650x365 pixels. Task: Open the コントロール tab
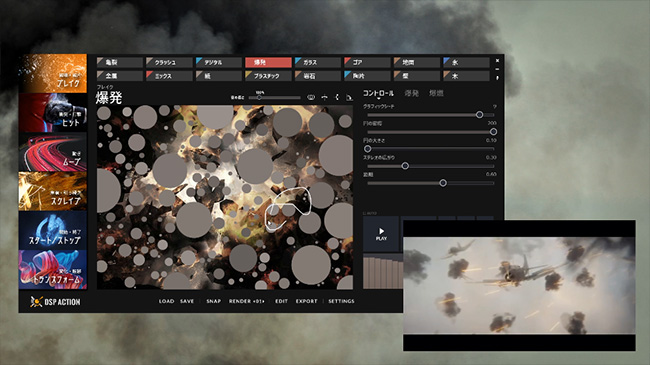pyautogui.click(x=378, y=93)
